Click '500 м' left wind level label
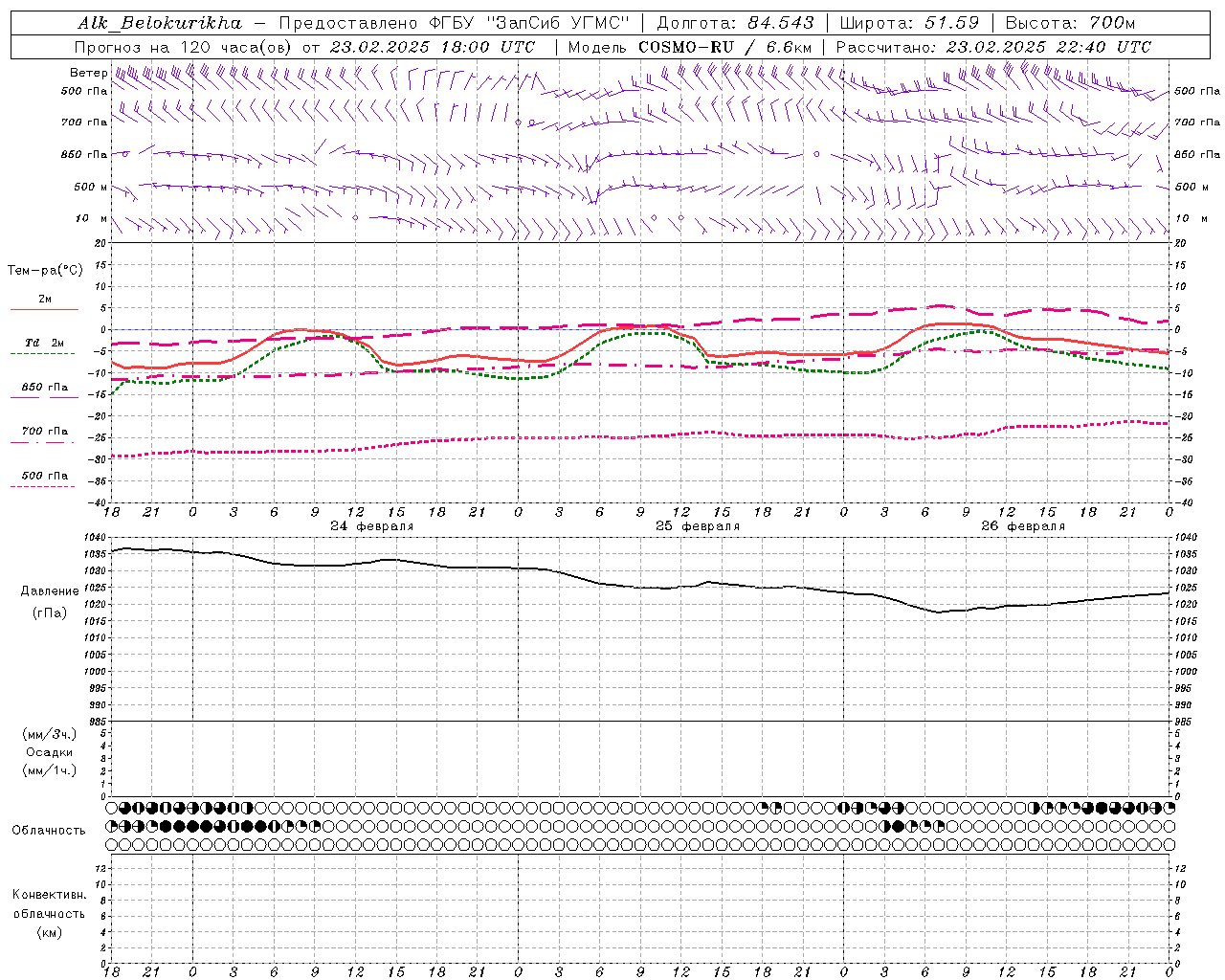This screenshot has height=980, width=1225. pyautogui.click(x=91, y=187)
